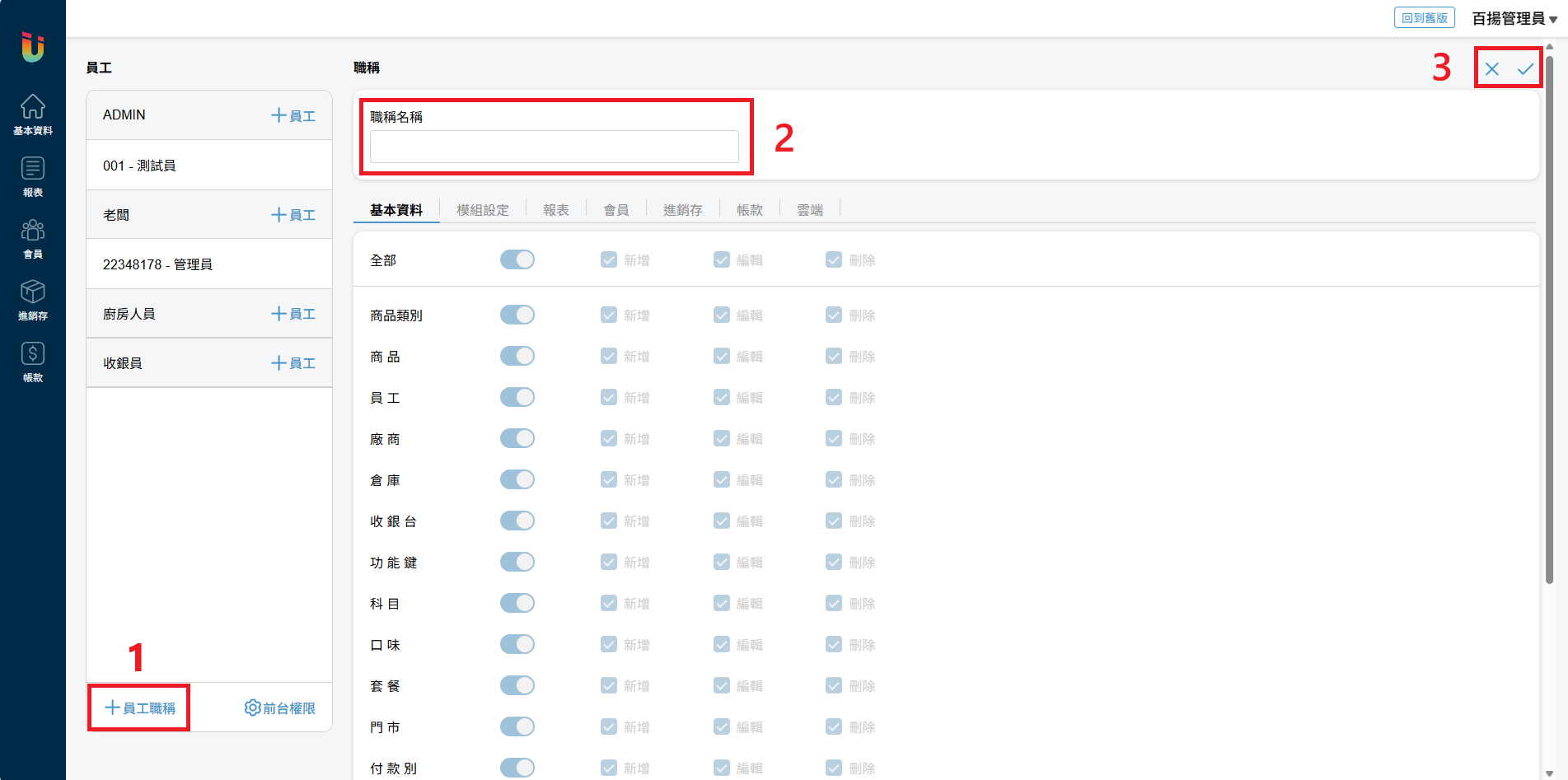The width and height of the screenshot is (1568, 780).
Task: Open the 會員 members sidebar icon
Action: click(32, 238)
